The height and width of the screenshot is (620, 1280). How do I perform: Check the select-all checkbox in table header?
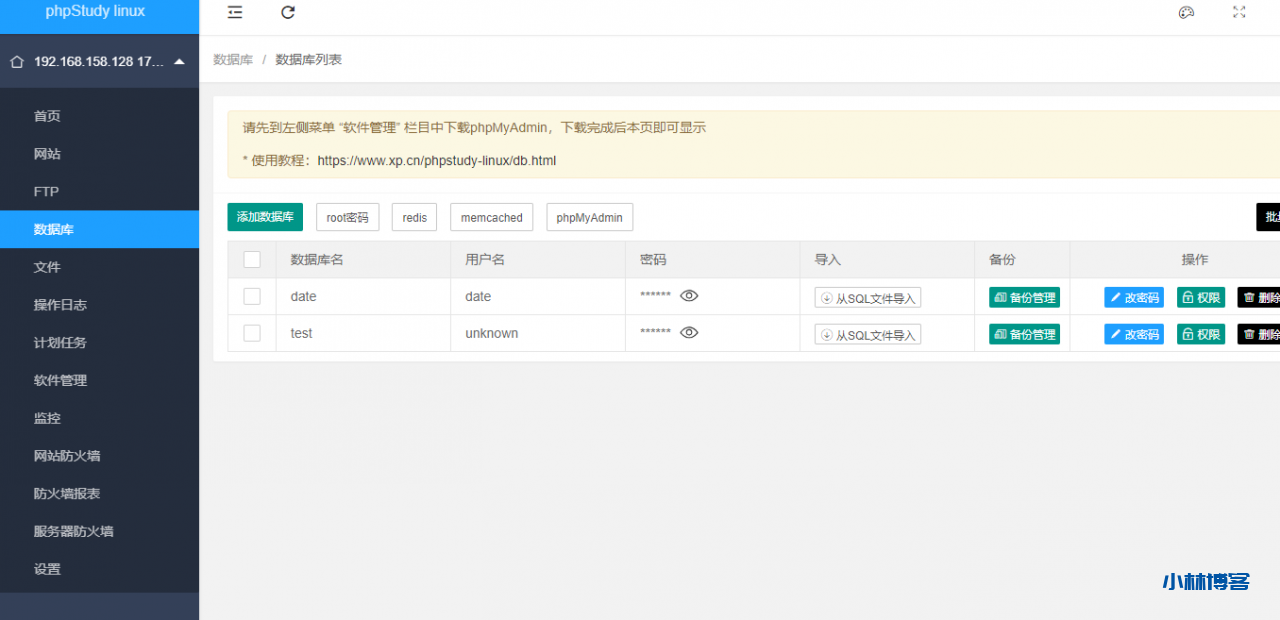point(251,259)
